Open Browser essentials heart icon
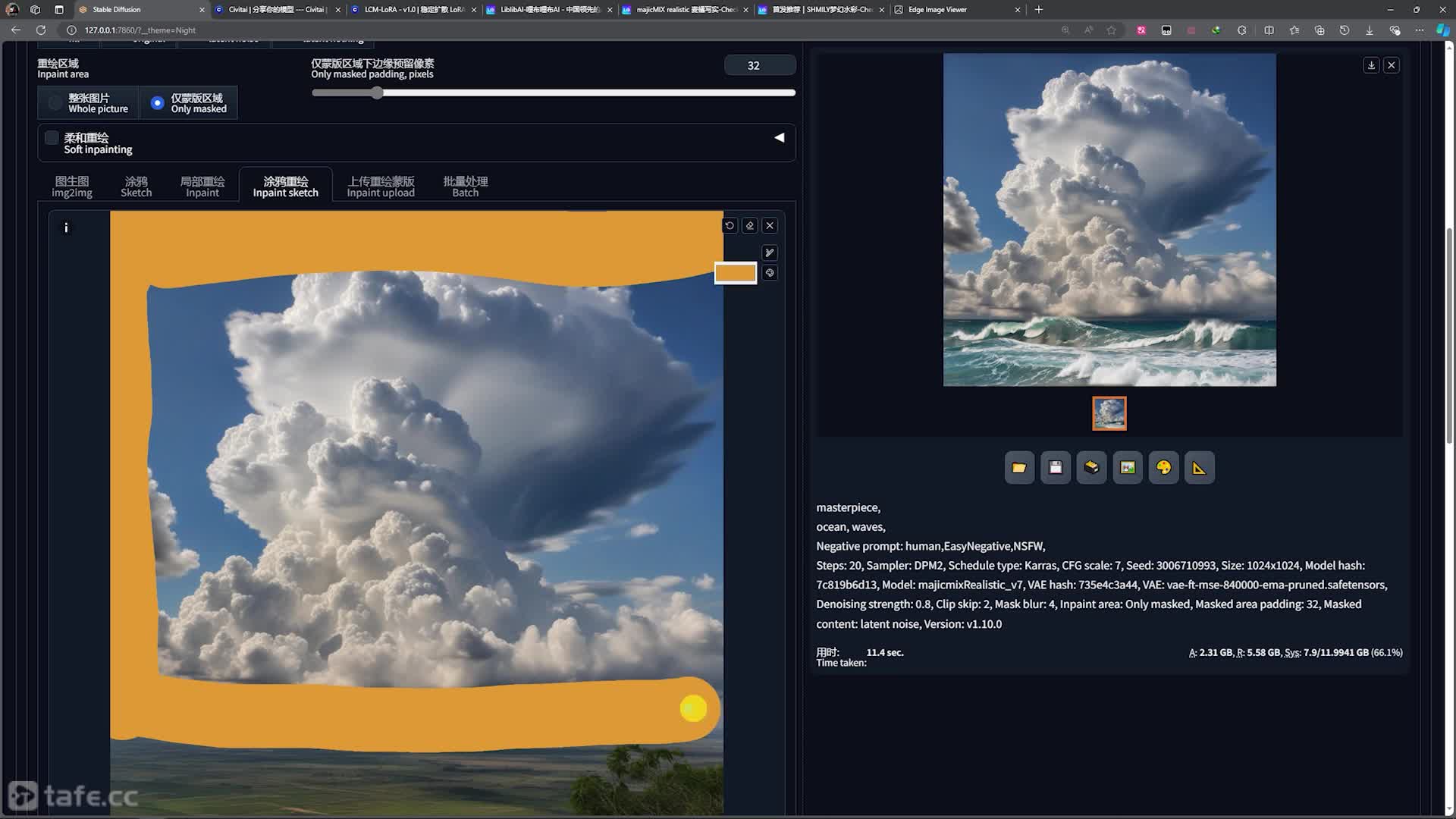This screenshot has width=1456, height=819. click(x=1395, y=30)
